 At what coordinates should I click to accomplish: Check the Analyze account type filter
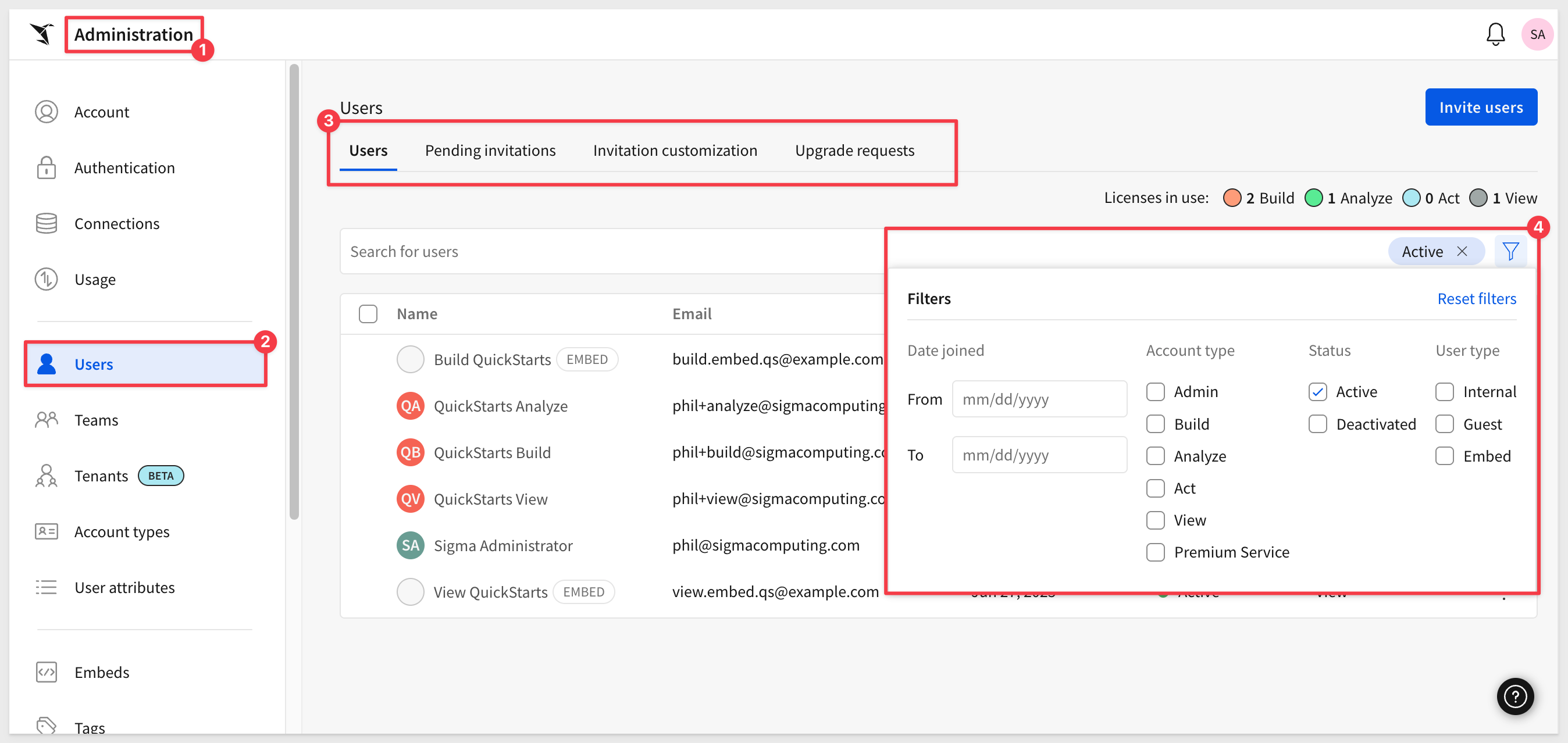click(1155, 456)
